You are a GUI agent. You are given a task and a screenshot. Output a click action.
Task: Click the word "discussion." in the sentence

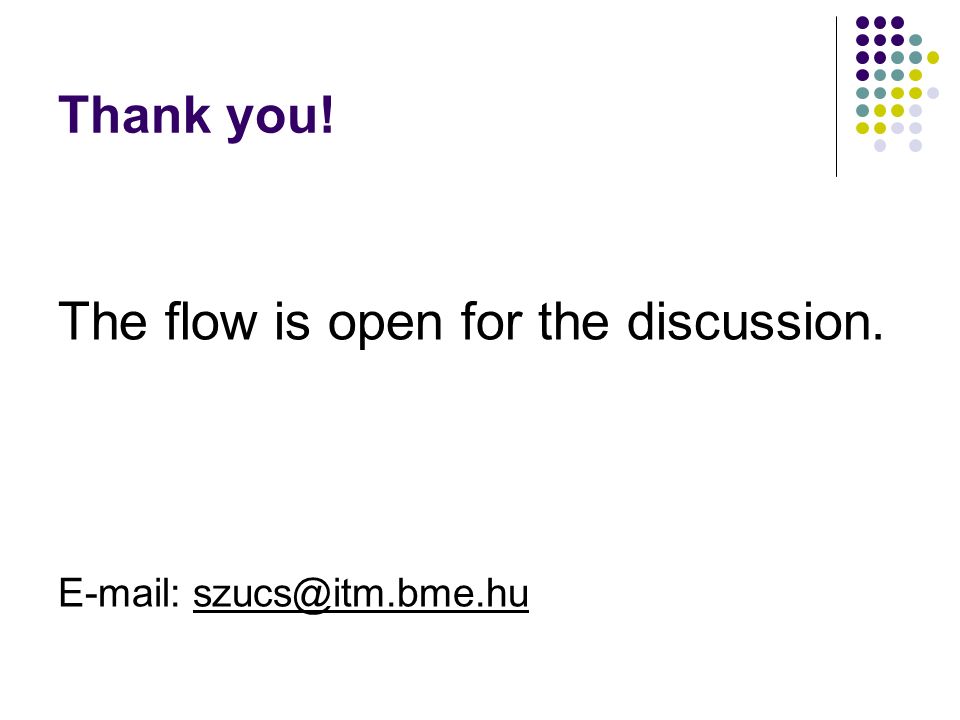pos(756,321)
